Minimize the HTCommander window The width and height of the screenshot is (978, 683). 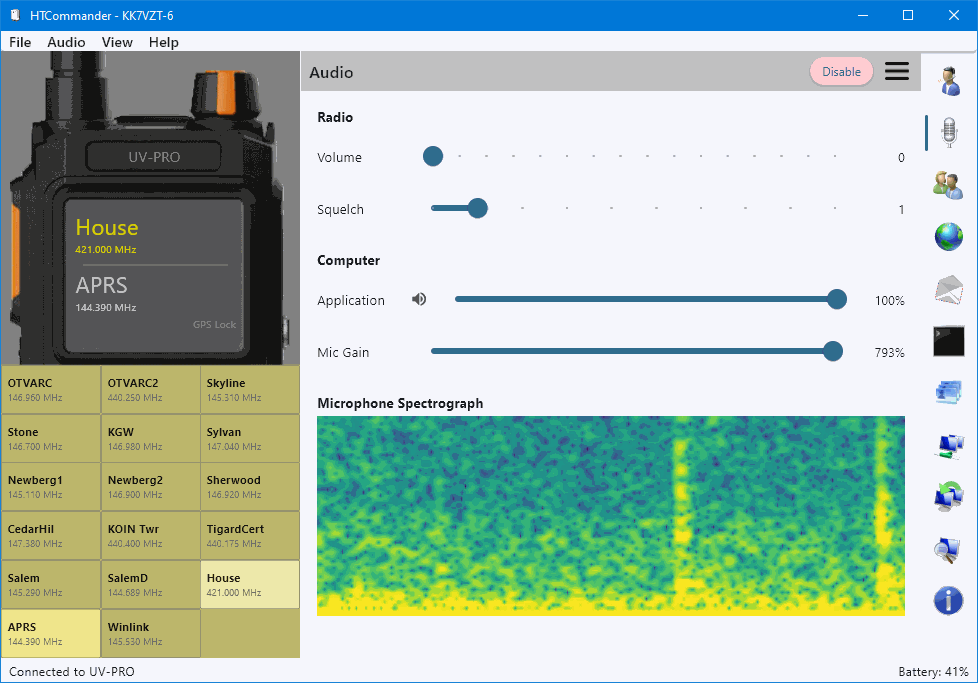(x=863, y=15)
